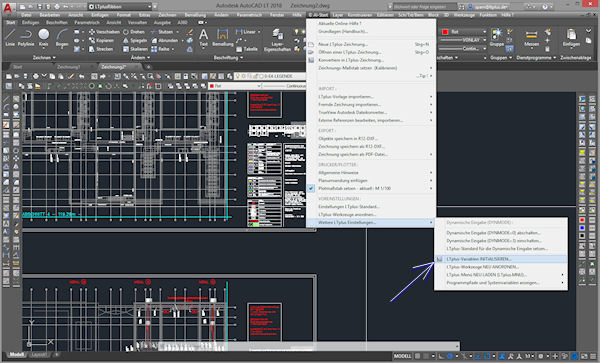600x363 pixels.
Task: Expand the Ändern panel dropdown
Action: click(x=140, y=58)
